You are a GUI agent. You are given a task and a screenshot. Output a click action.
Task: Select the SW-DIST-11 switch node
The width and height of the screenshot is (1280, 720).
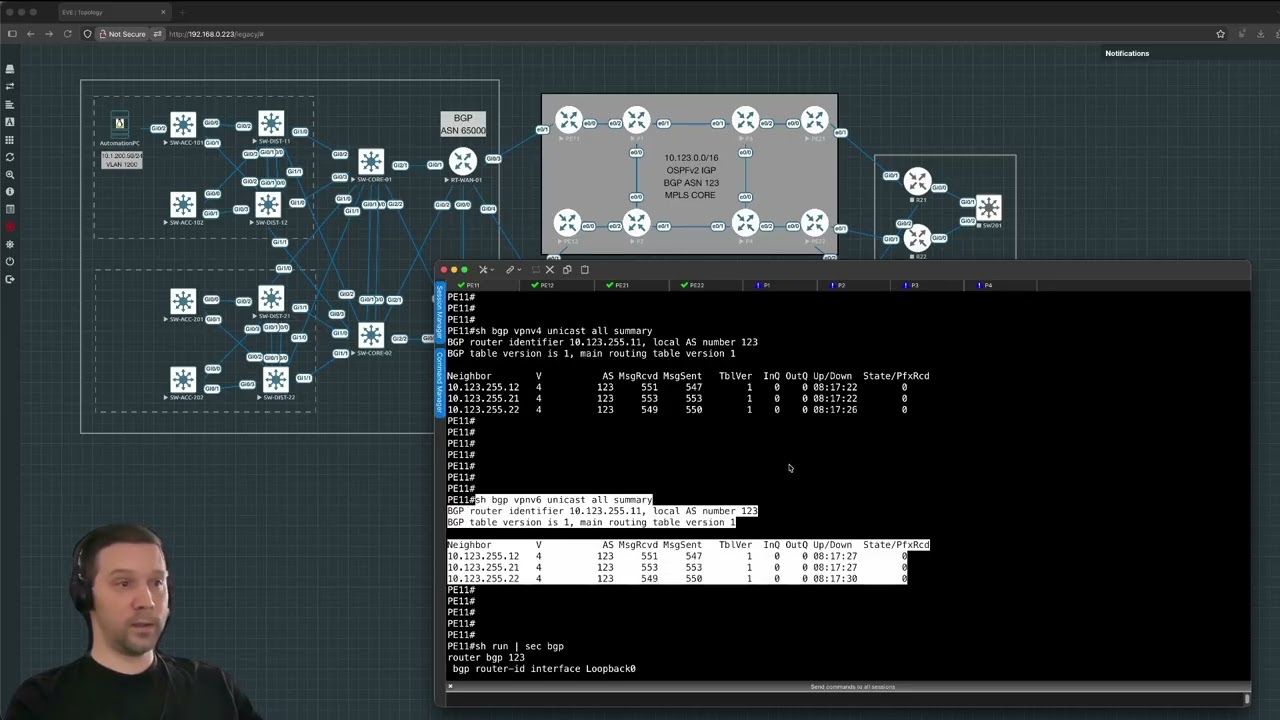click(x=271, y=124)
